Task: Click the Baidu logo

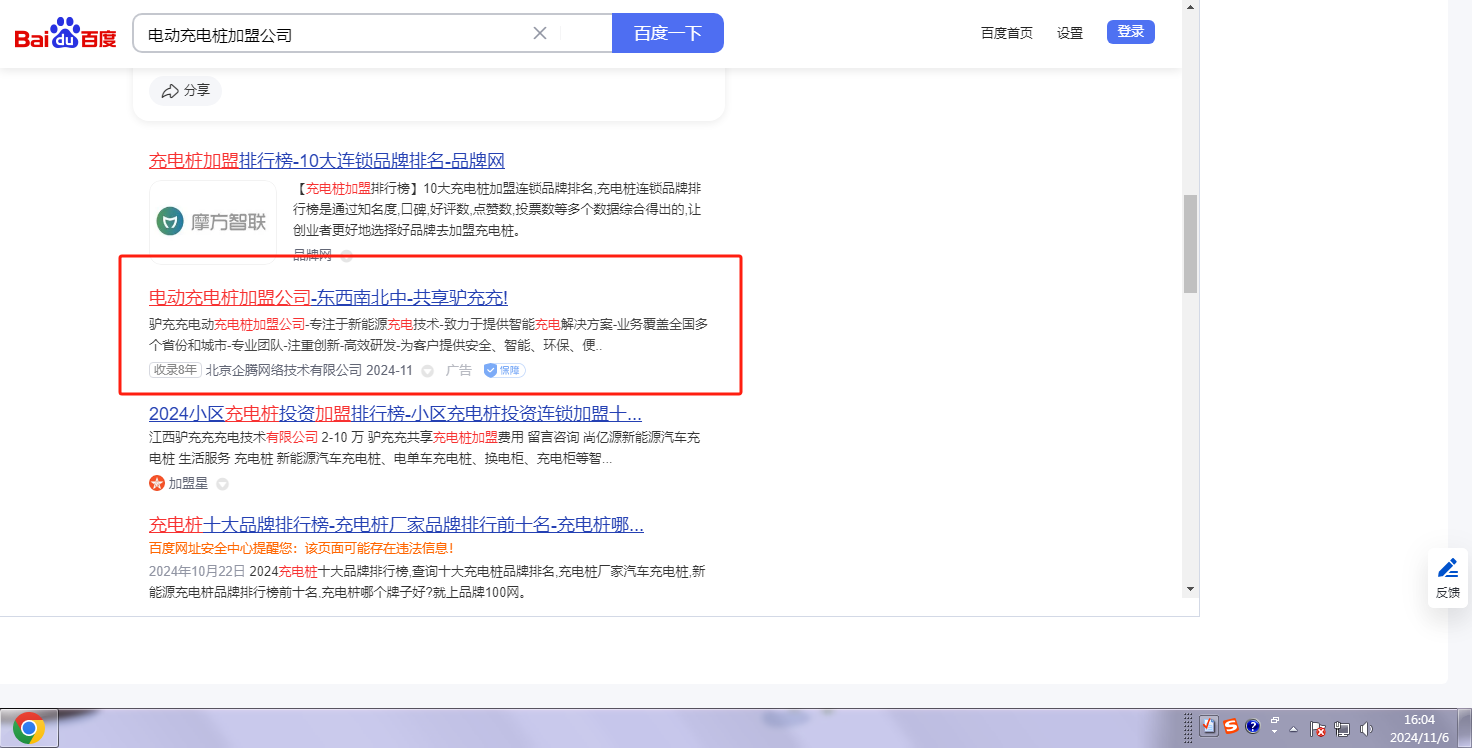Action: 65,35
